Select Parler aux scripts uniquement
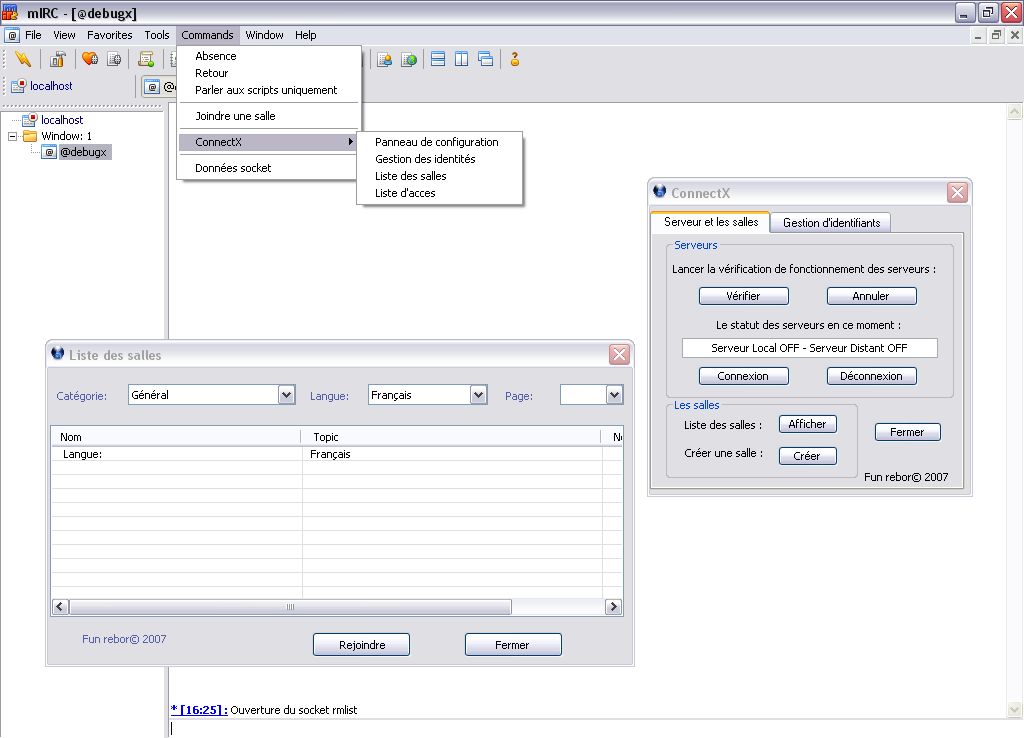1024x738 pixels. 269,90
